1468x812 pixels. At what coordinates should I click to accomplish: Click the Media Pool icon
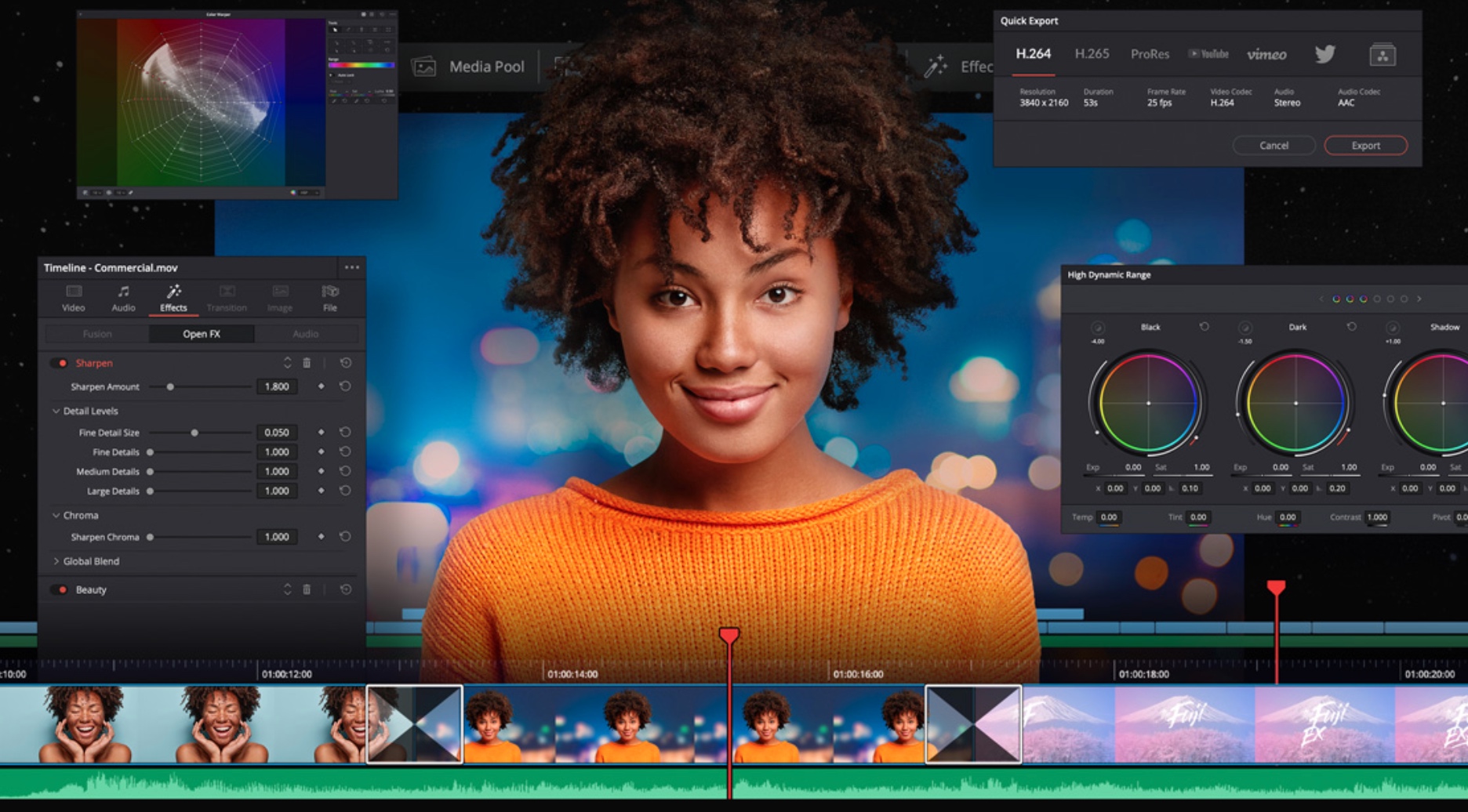click(x=423, y=67)
